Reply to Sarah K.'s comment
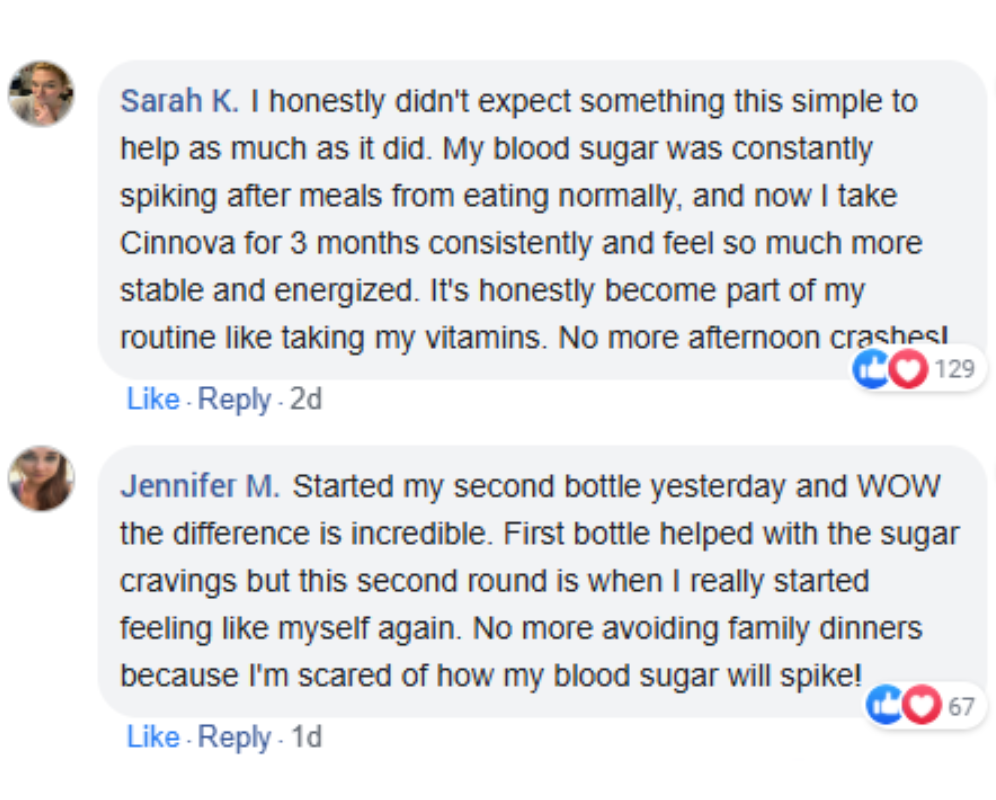 click(x=234, y=399)
